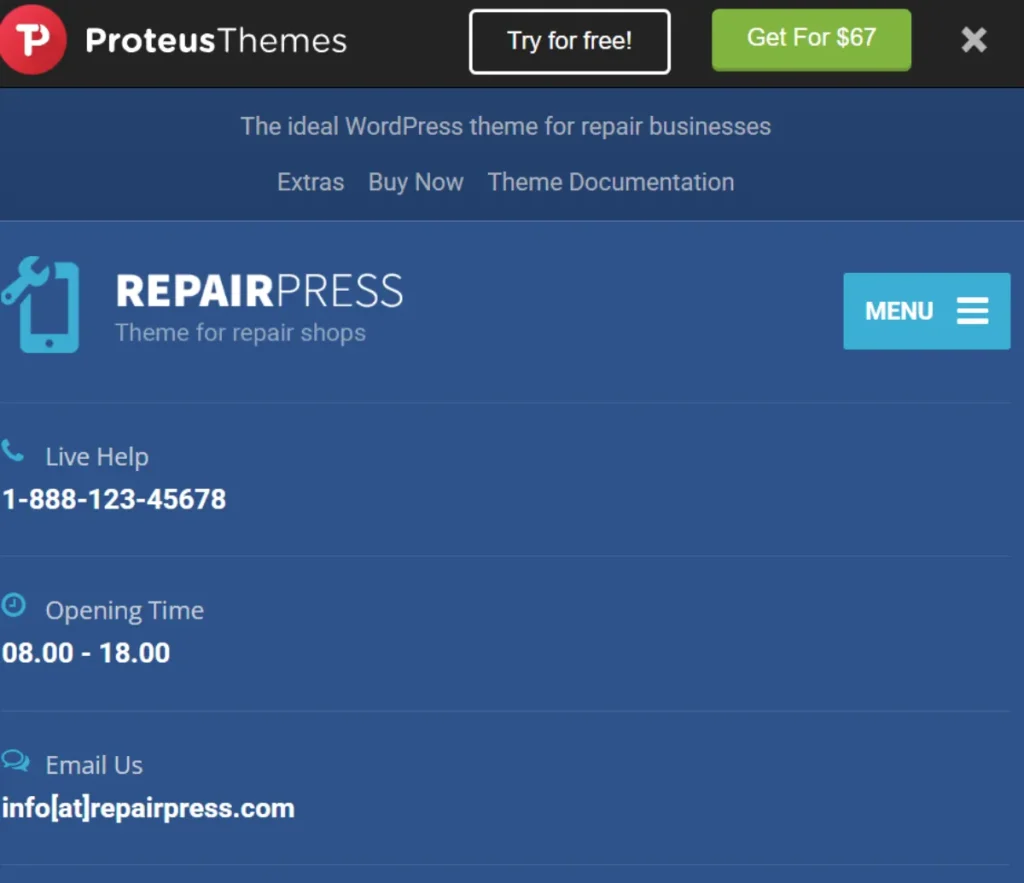Click the clock icon beside Opening Time

click(13, 605)
